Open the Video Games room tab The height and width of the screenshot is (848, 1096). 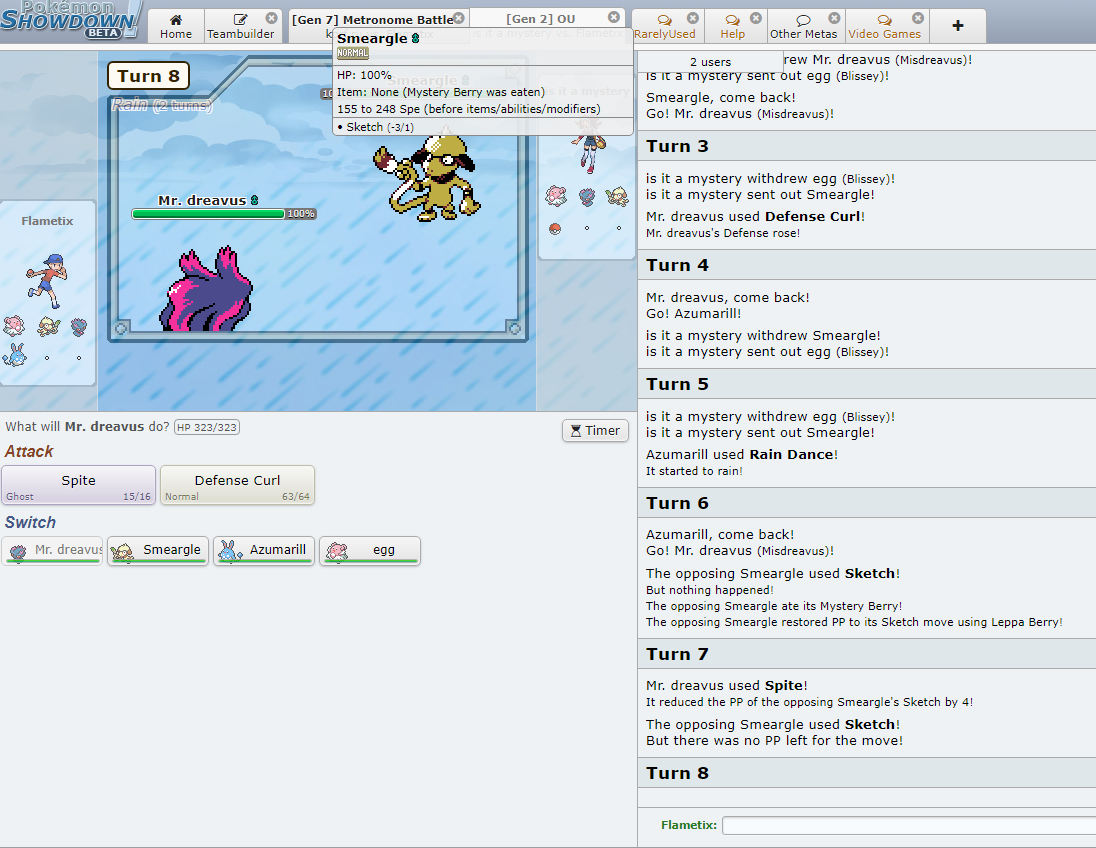pyautogui.click(x=884, y=27)
